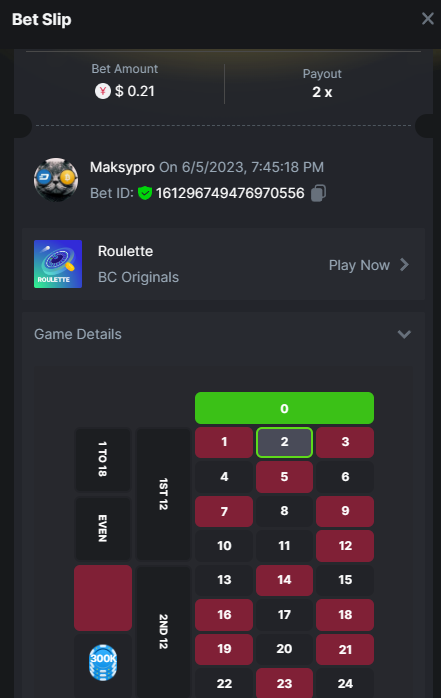Collapse the Game Details section
Screen dimensions: 441x698
[404, 334]
